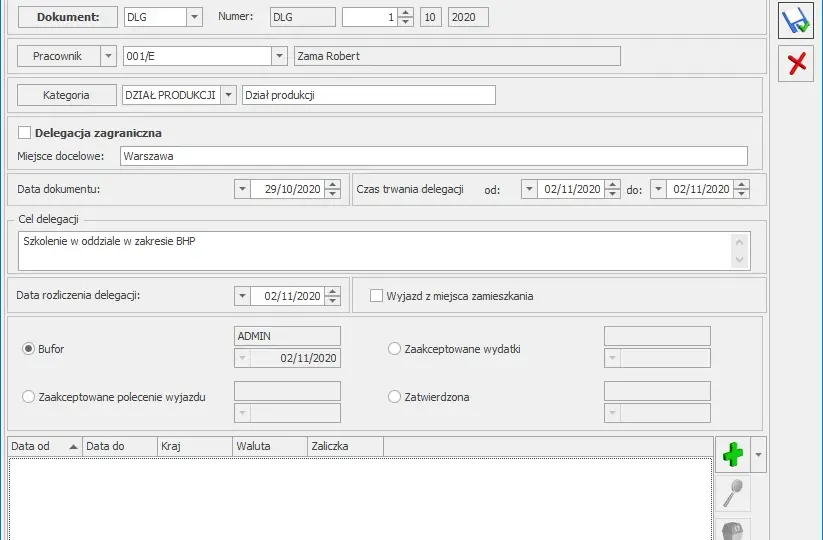Click the month field showing 10
Screen dimensions: 823x540
430,17
